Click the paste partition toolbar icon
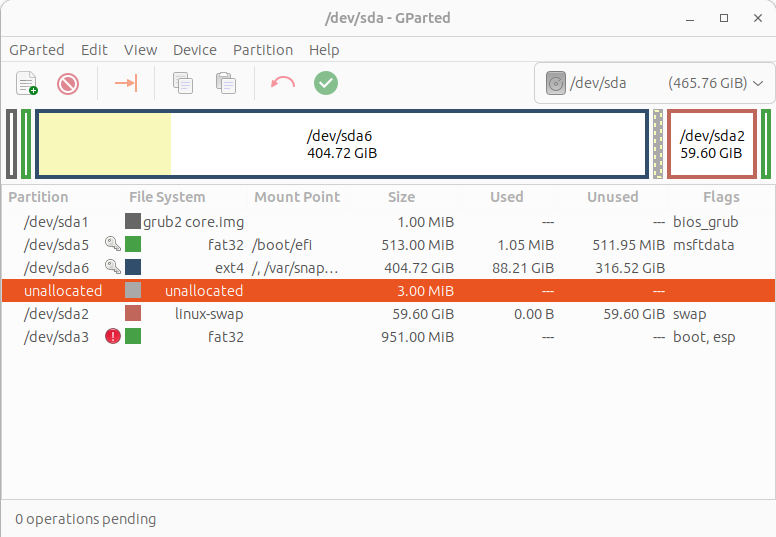This screenshot has width=776, height=537. (226, 83)
